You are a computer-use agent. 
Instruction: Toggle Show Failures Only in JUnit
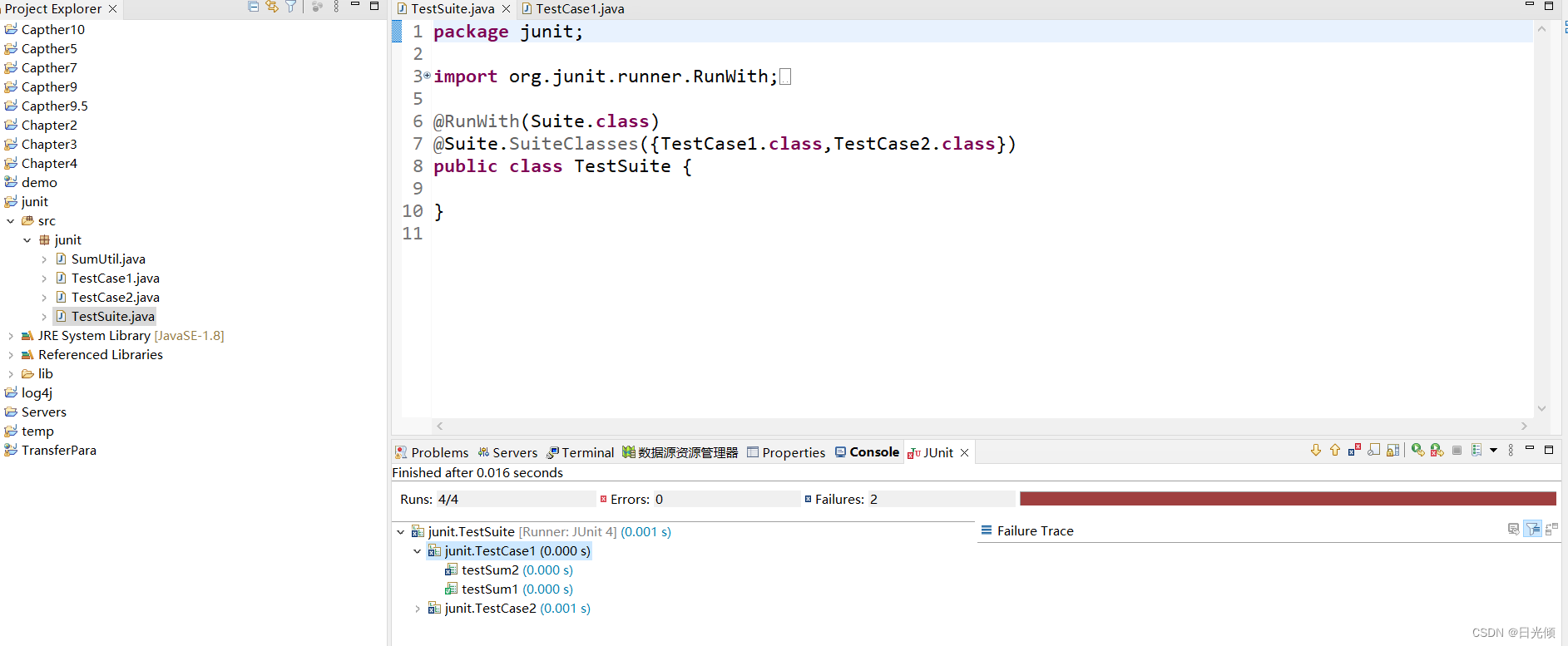click(x=1354, y=450)
